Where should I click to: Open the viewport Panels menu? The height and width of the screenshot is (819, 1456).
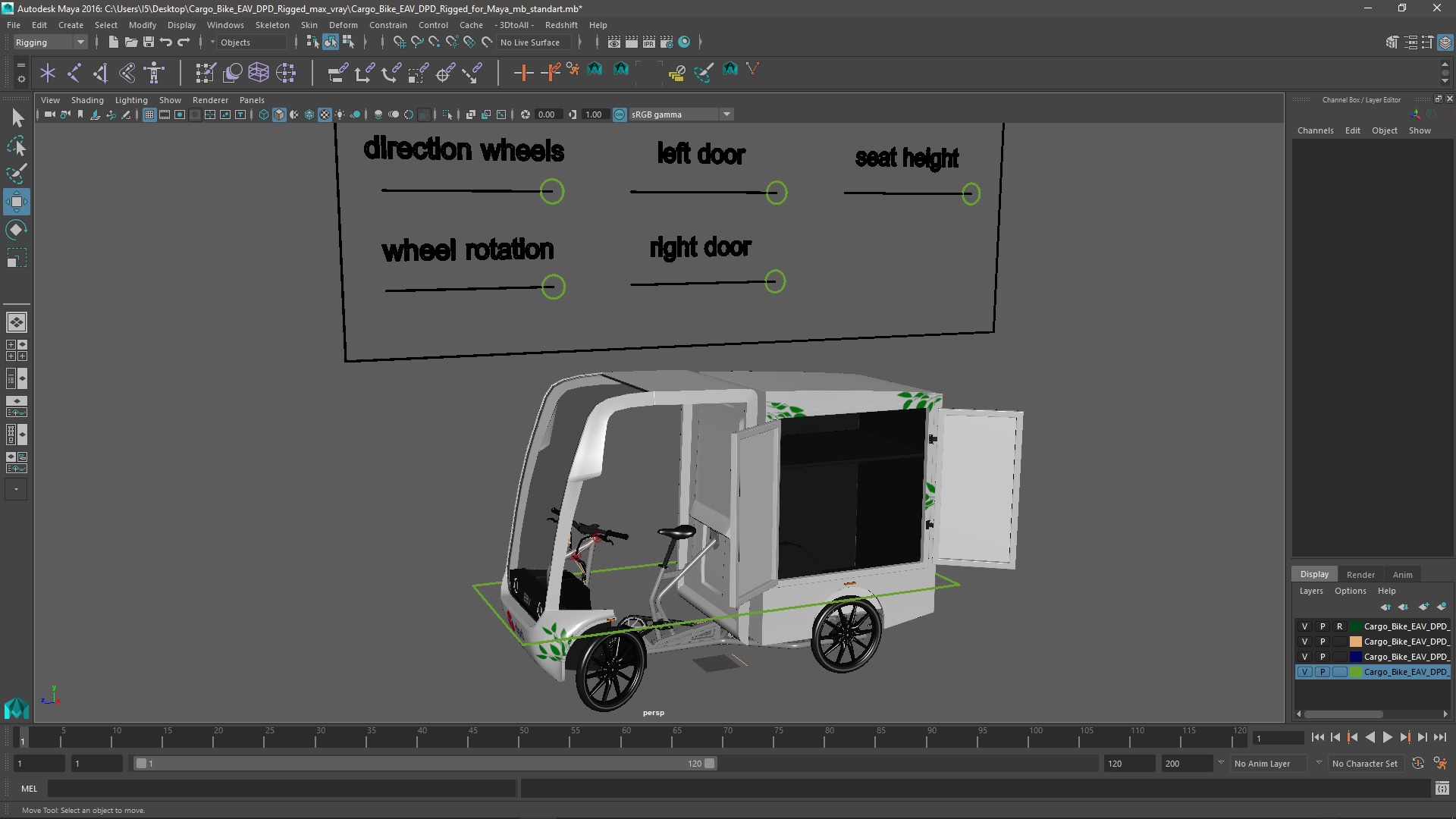click(x=252, y=100)
